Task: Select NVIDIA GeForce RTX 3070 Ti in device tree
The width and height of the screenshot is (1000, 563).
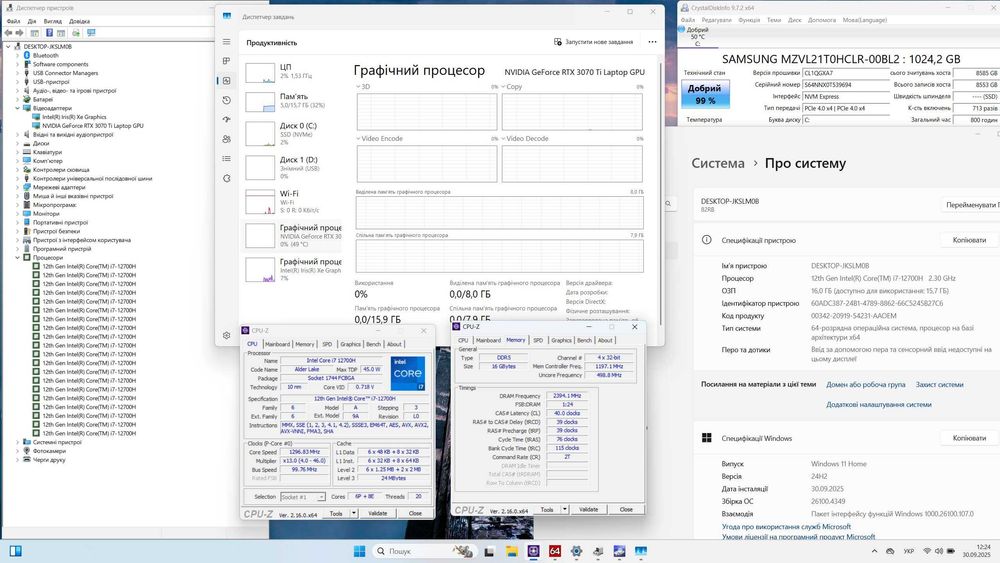Action: pyautogui.click(x=92, y=126)
